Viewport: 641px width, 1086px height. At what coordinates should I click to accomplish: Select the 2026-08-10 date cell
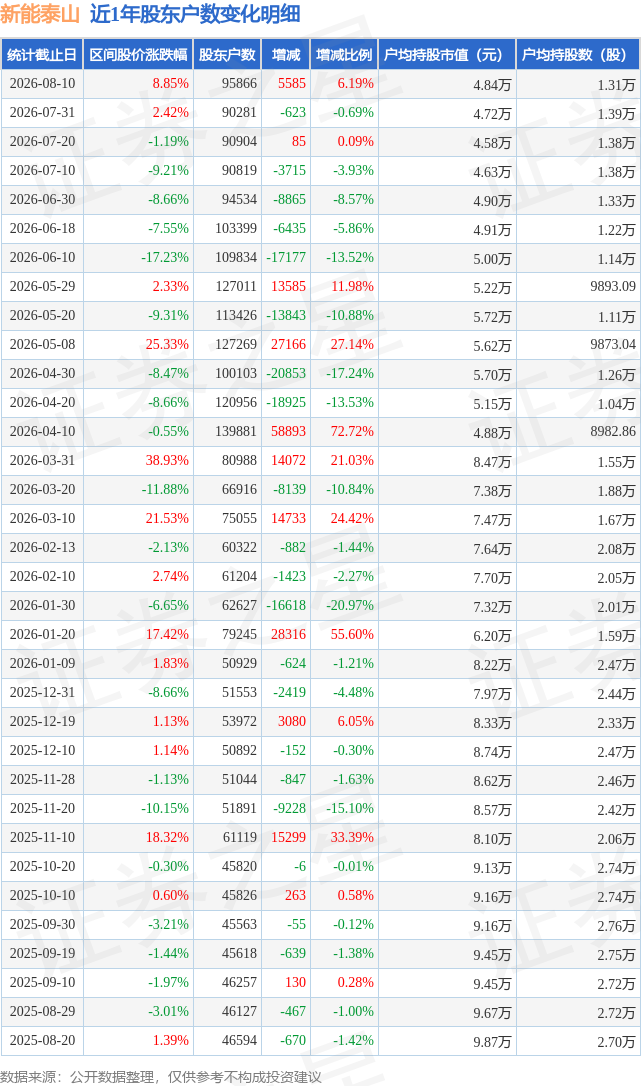point(42,83)
